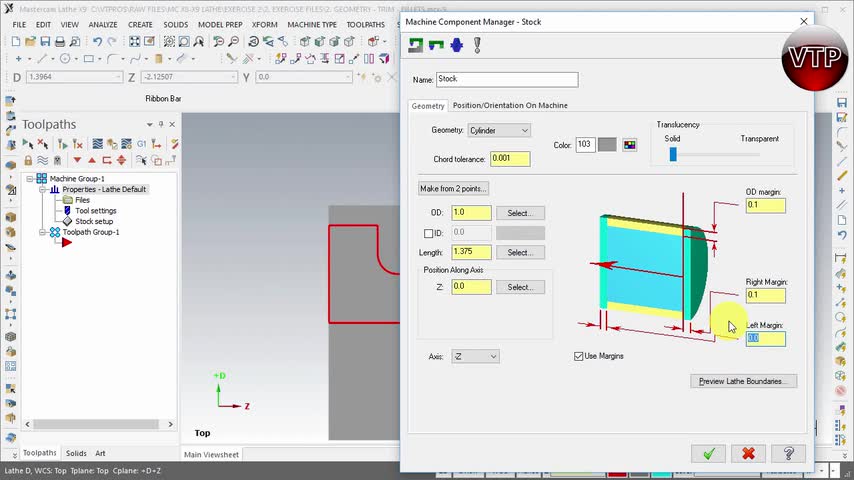Click the red insert arrow in the tree
The height and width of the screenshot is (480, 854).
(x=66, y=242)
